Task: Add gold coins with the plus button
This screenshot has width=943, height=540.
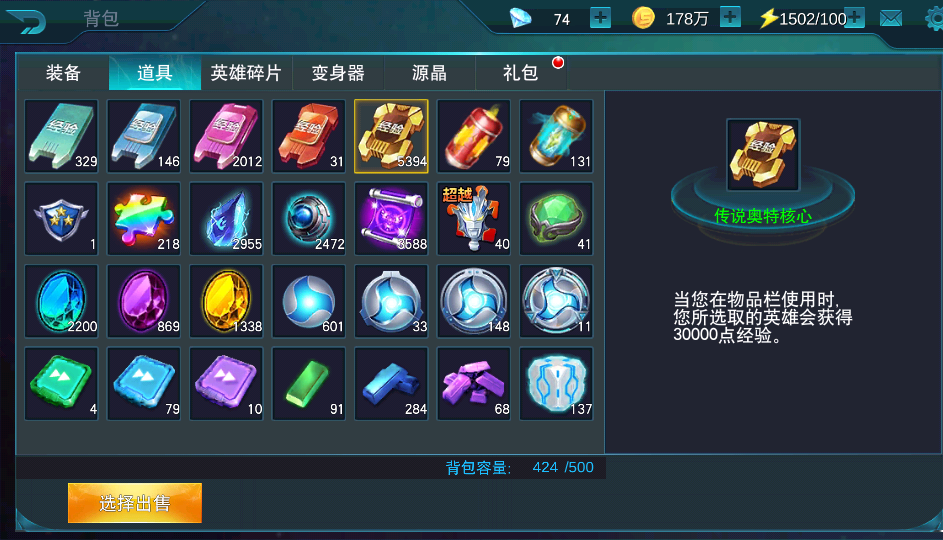Action: [730, 17]
